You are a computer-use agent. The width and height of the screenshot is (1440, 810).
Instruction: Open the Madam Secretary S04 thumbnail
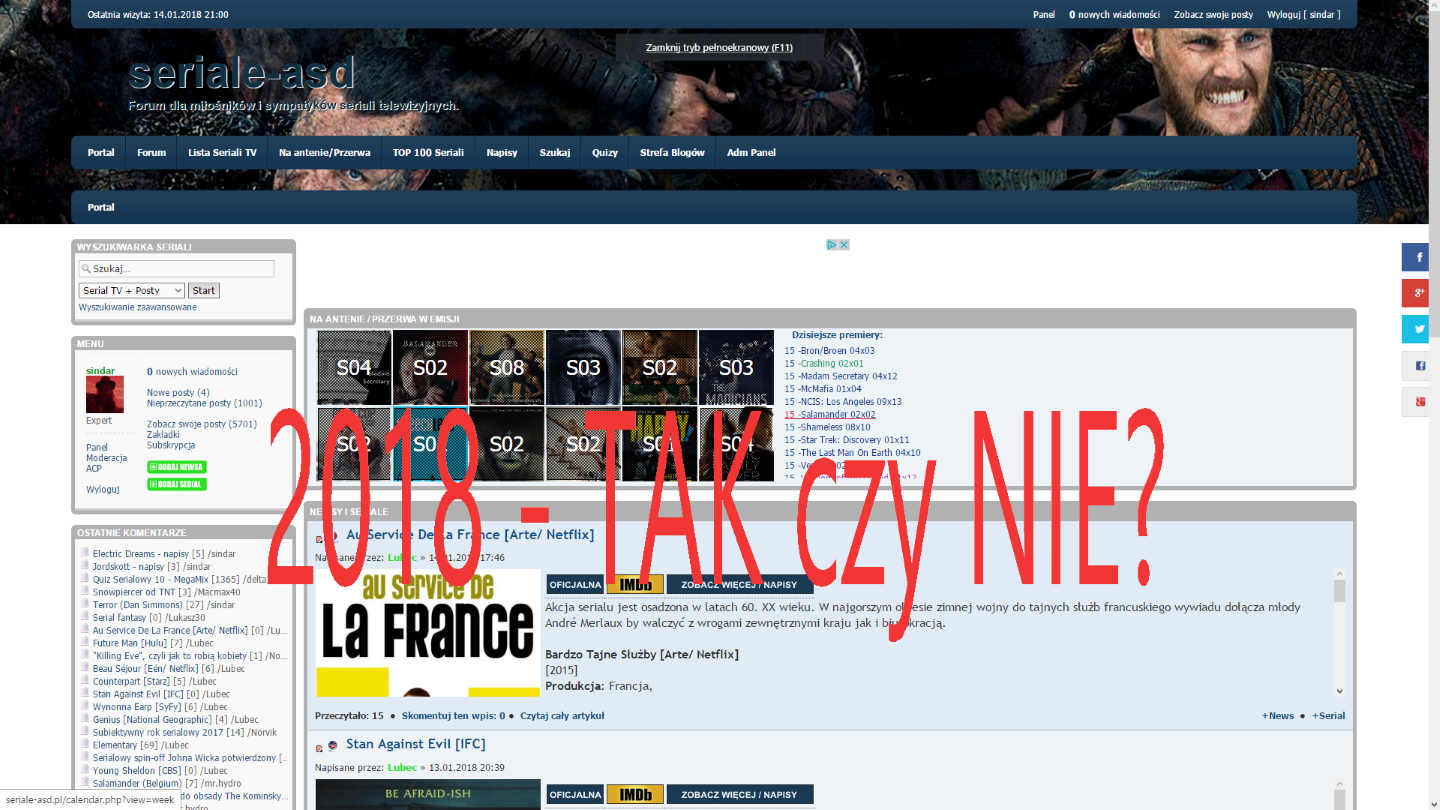coord(355,367)
